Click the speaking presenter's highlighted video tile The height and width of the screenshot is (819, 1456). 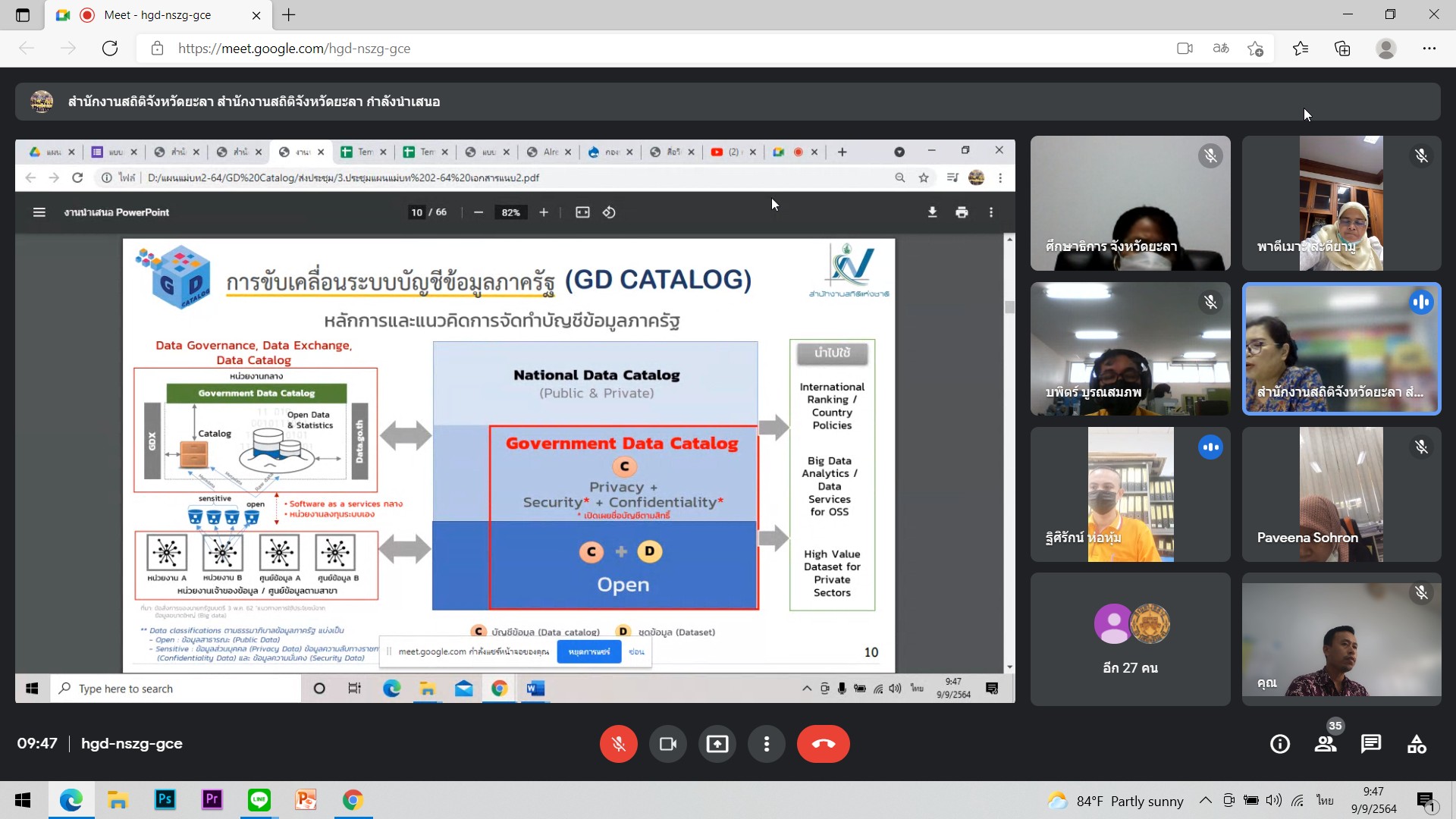point(1341,349)
